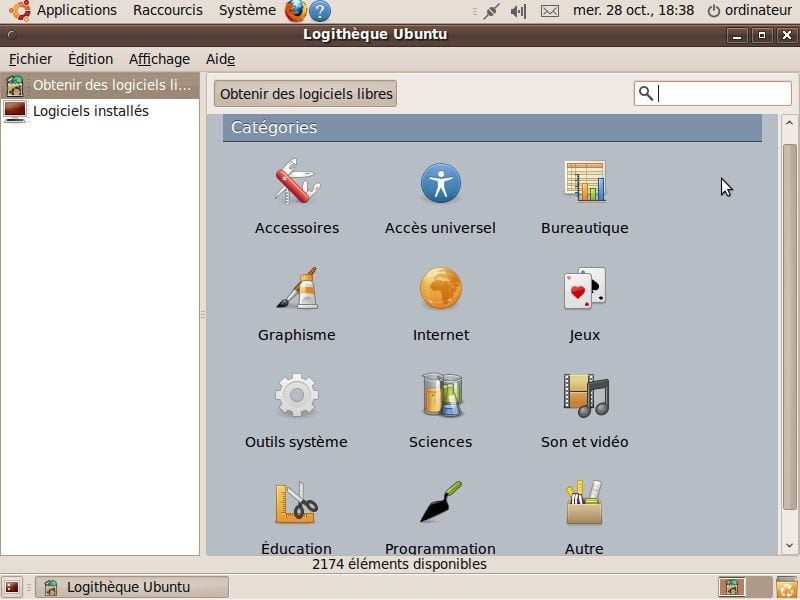Click the Ubuntu logo in top panel
Screen dimensions: 800x600
[19, 11]
